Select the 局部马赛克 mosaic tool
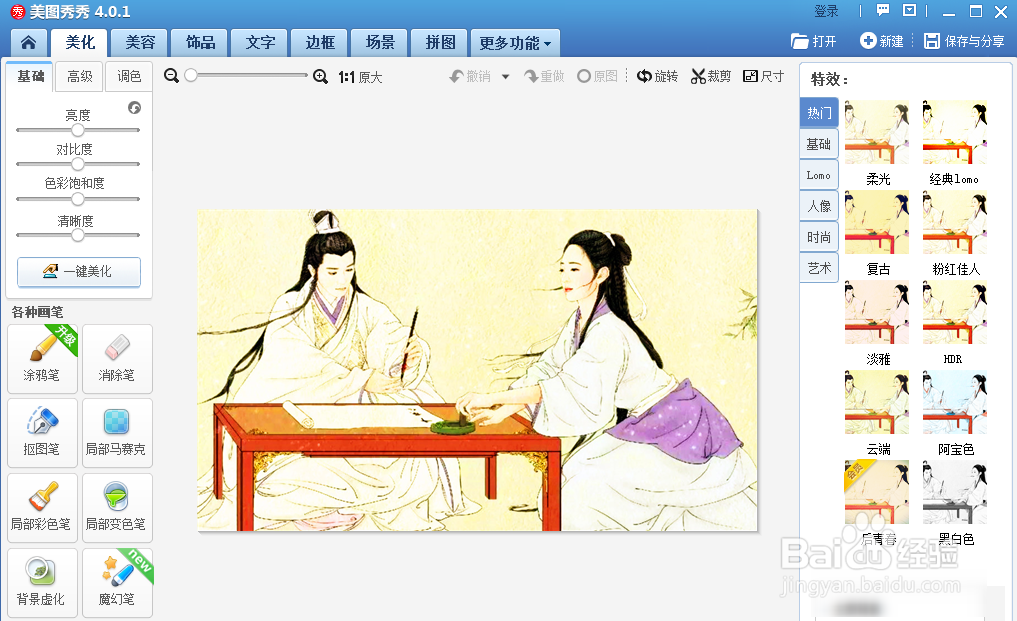 (117, 433)
